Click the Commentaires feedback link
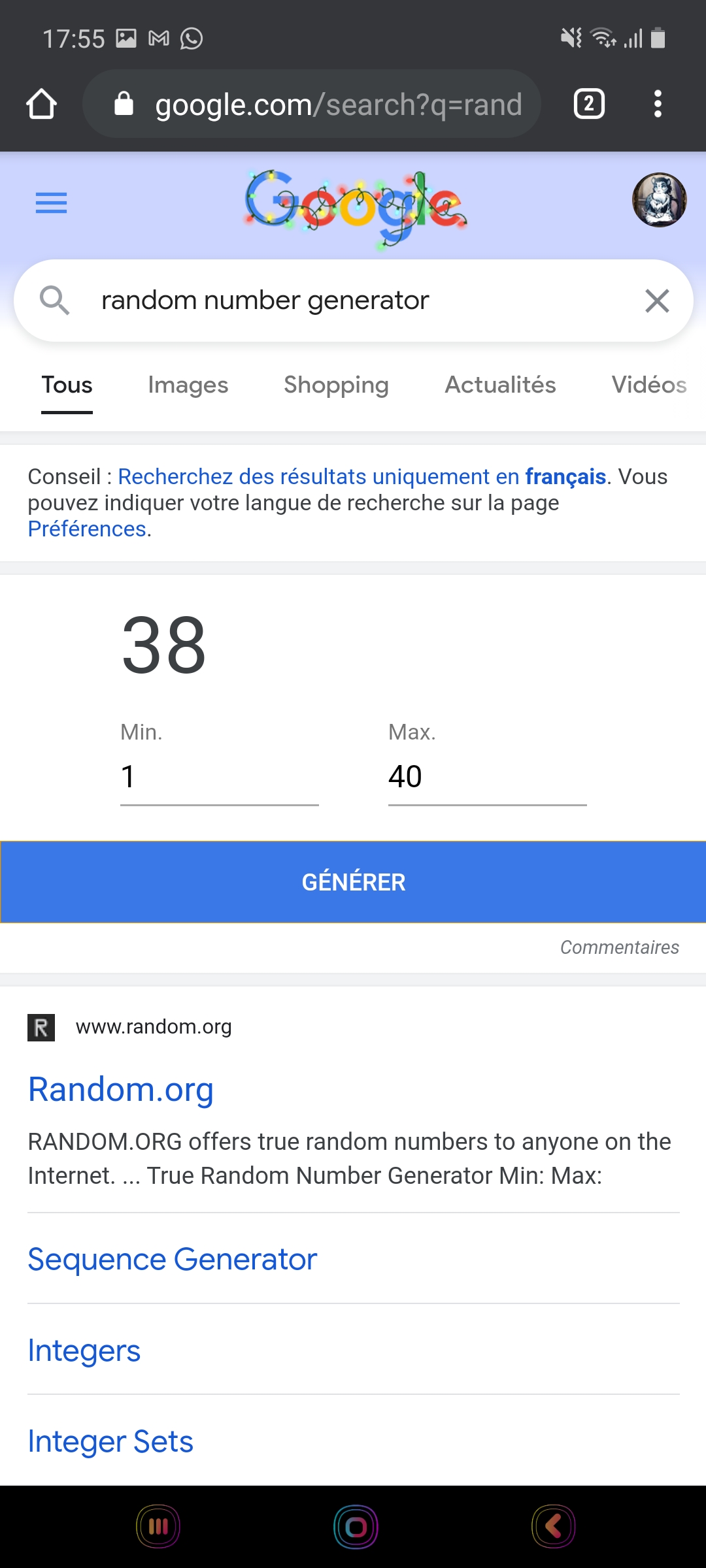Image resolution: width=706 pixels, height=1568 pixels. pos(619,947)
